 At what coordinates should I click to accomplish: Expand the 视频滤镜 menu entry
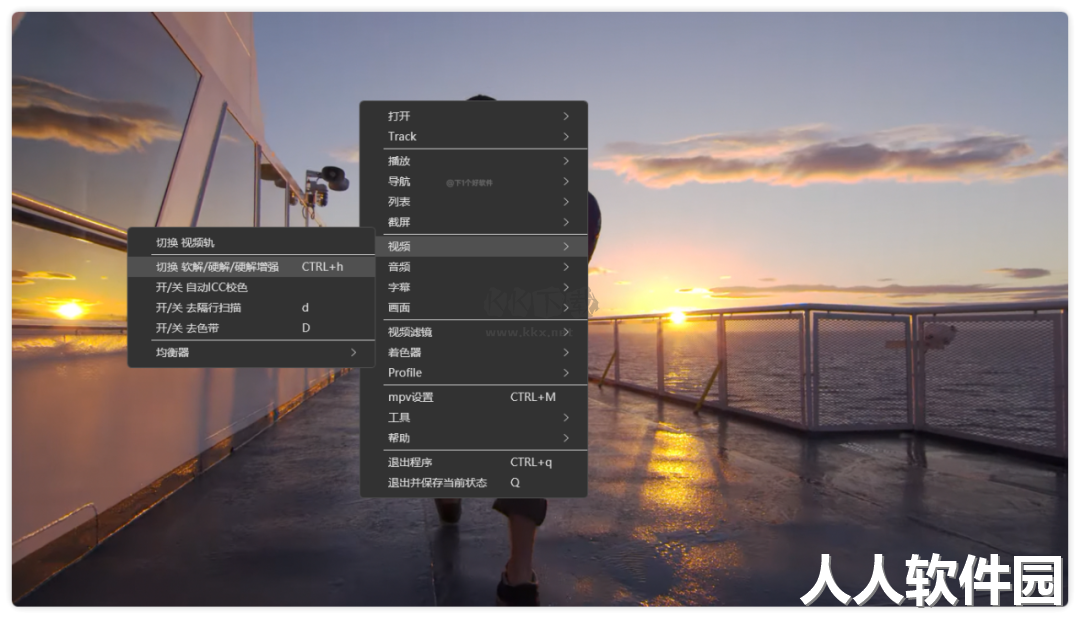coord(474,331)
